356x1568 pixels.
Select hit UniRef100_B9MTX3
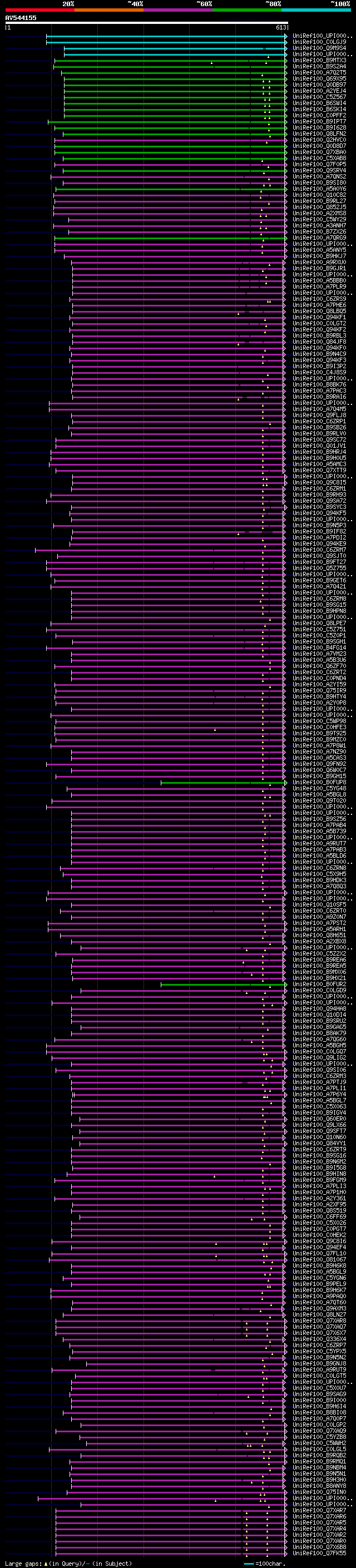pyautogui.click(x=319, y=60)
